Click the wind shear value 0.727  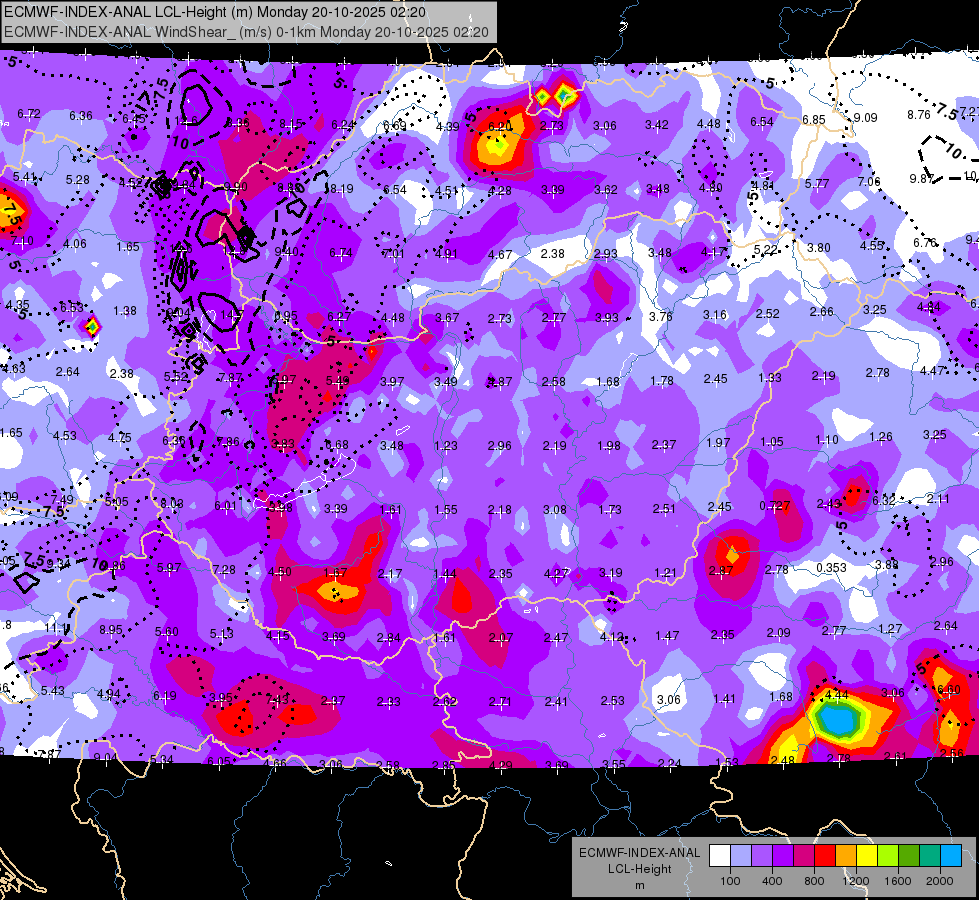774,505
